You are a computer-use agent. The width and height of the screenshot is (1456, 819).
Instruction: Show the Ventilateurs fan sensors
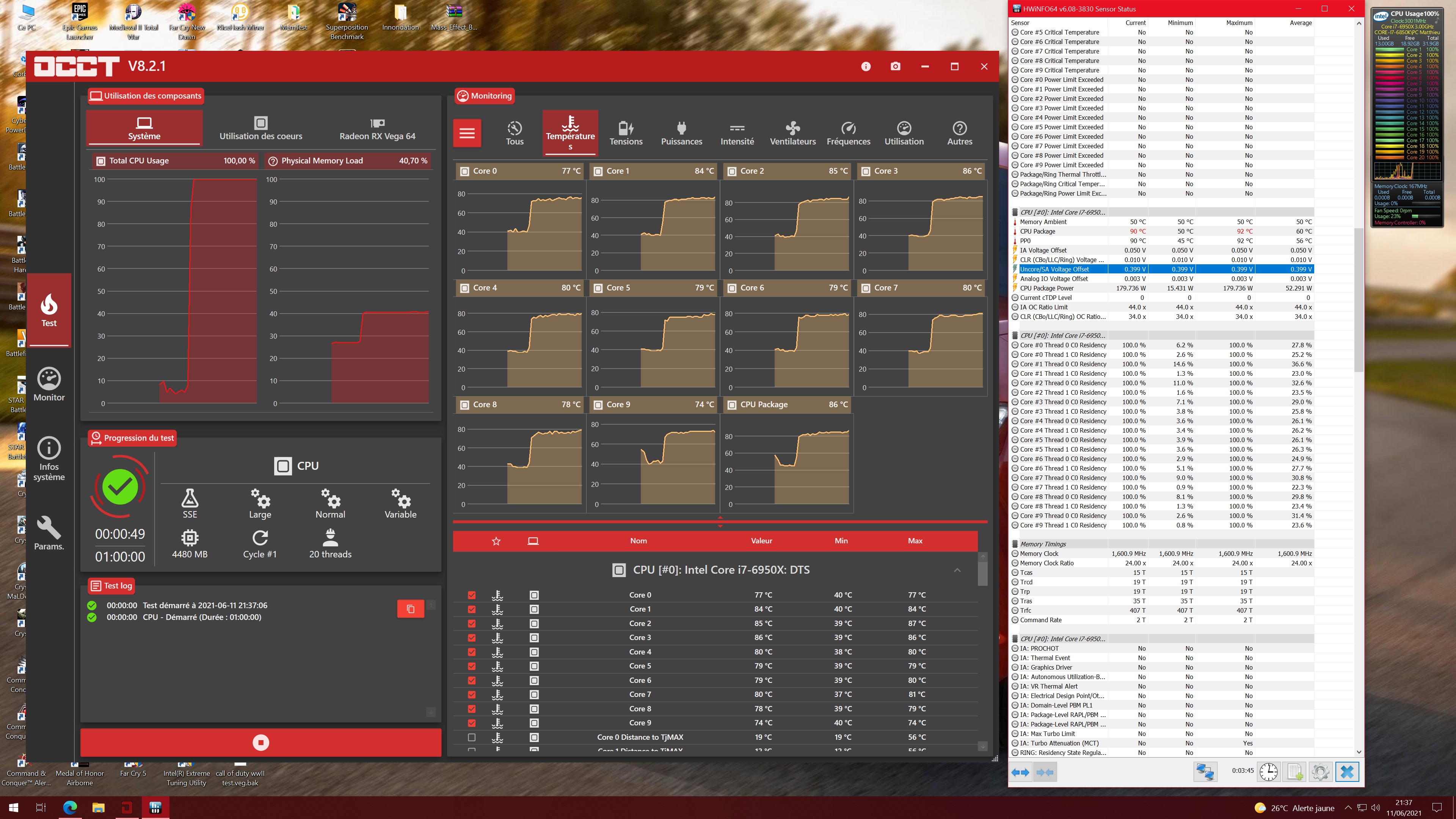coord(792,133)
